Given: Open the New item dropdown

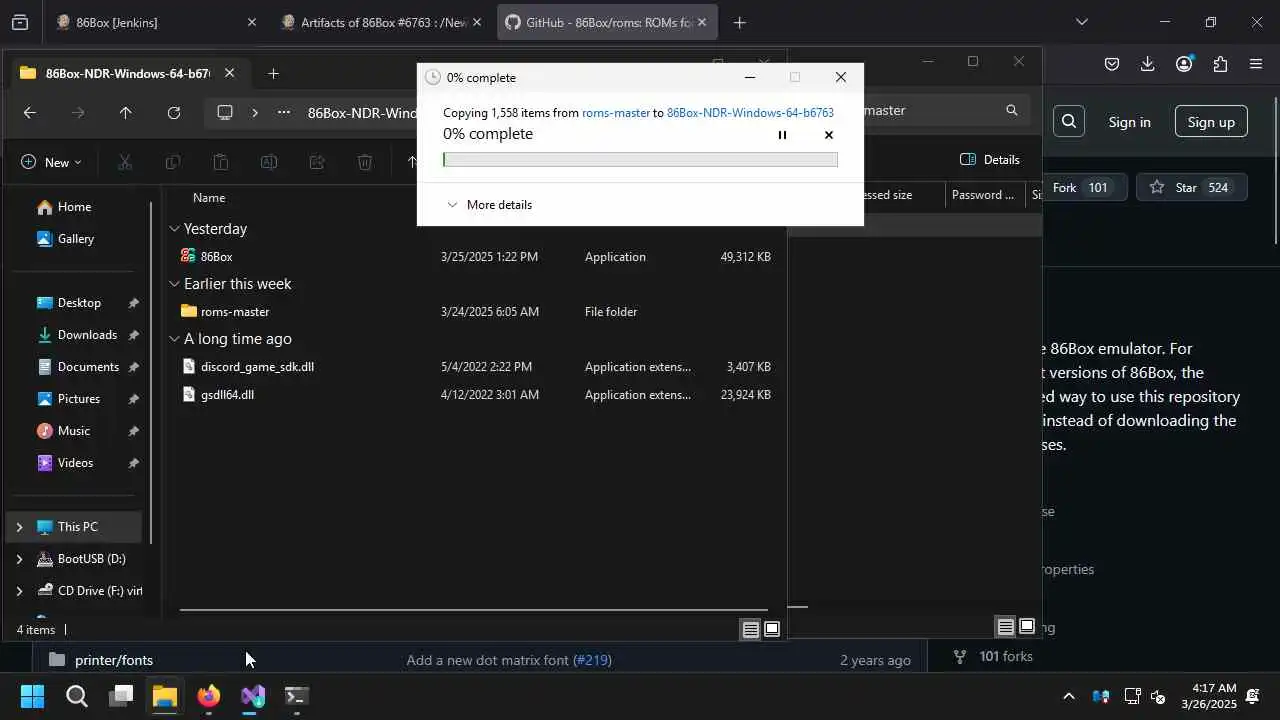Looking at the screenshot, I should pos(51,162).
